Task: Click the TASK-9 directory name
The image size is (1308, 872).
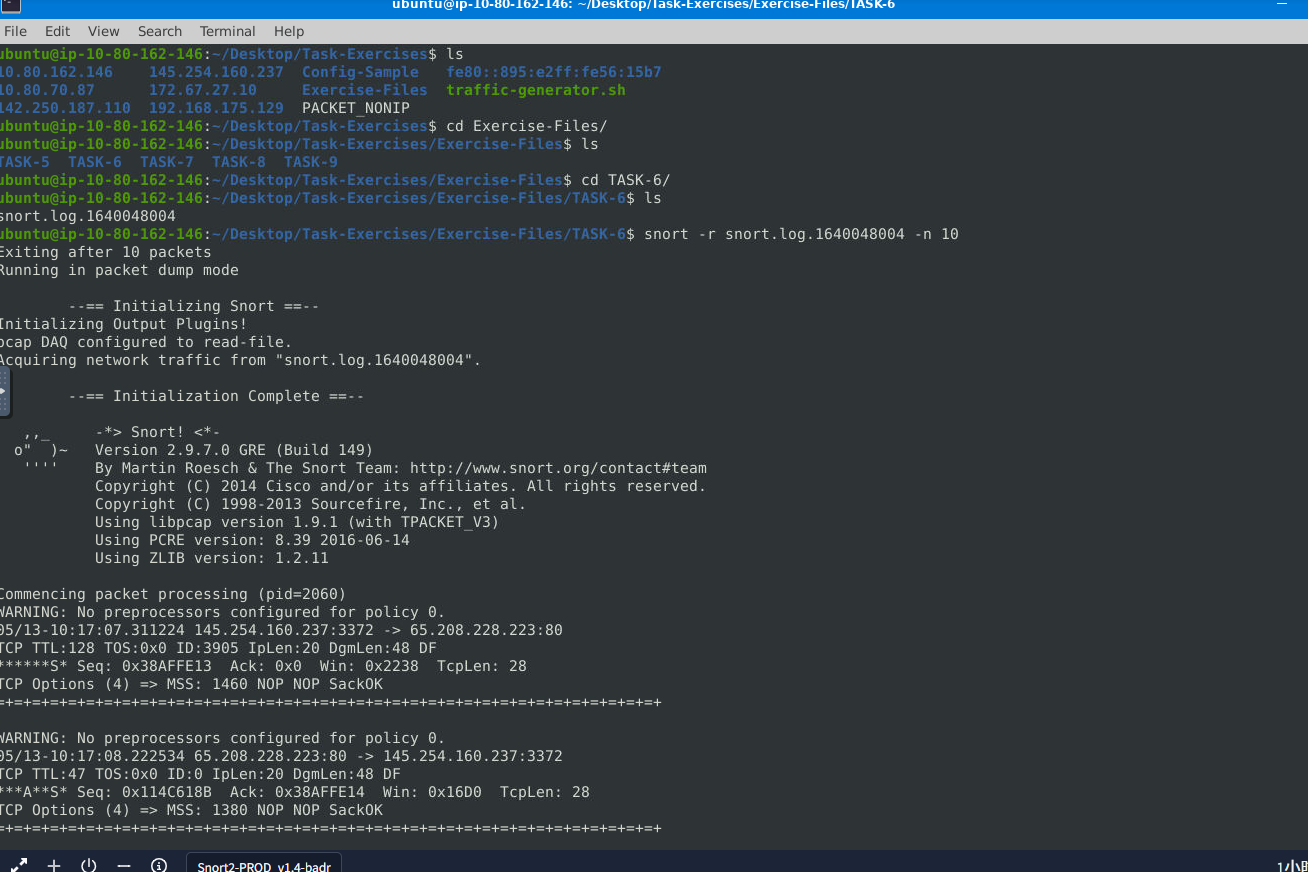Action: [x=311, y=162]
